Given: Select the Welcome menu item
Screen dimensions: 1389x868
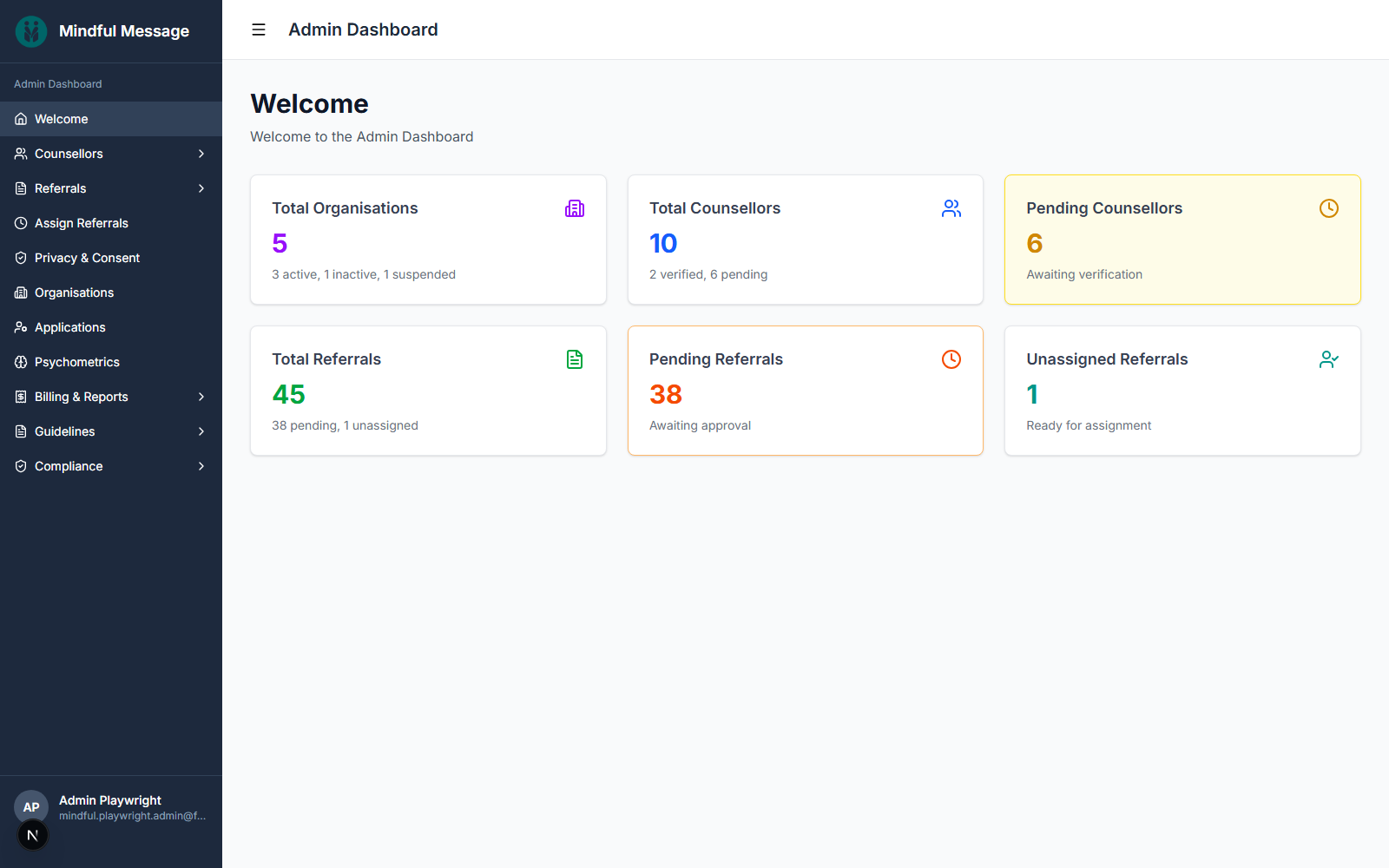Looking at the screenshot, I should [111, 119].
